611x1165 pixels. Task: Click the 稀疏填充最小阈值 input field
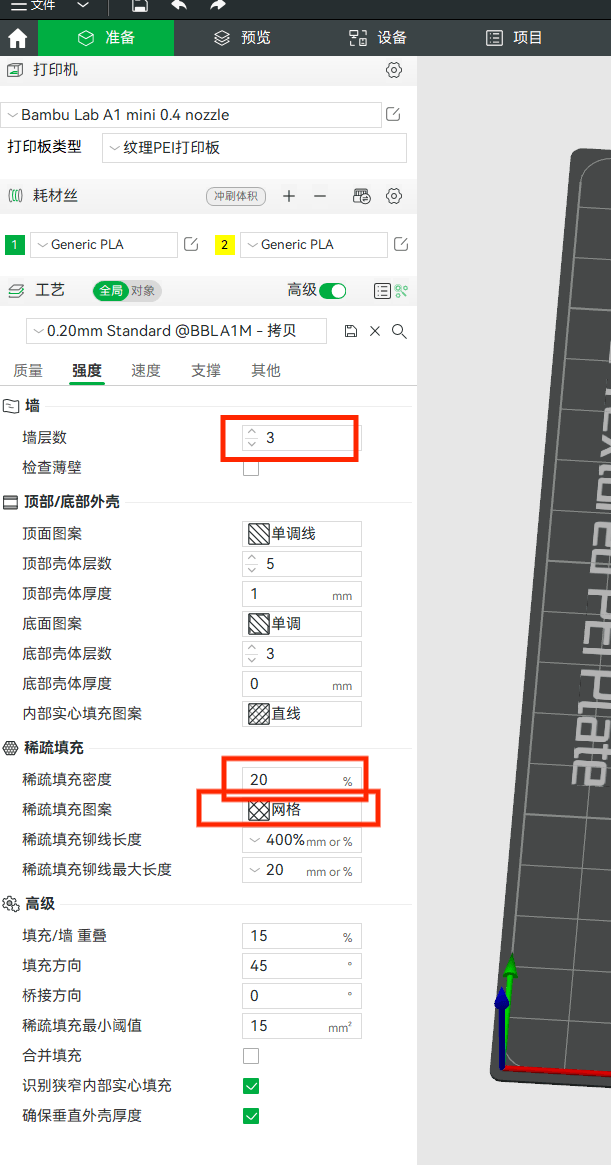pos(302,1025)
